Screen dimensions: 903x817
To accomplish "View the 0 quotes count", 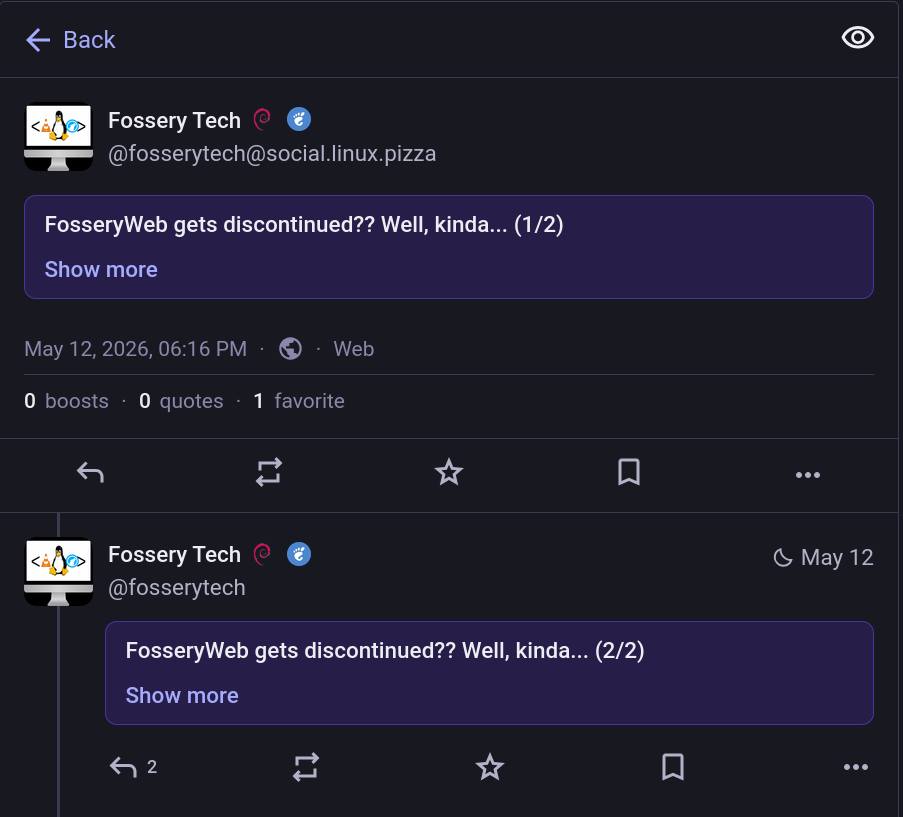I will (x=181, y=401).
